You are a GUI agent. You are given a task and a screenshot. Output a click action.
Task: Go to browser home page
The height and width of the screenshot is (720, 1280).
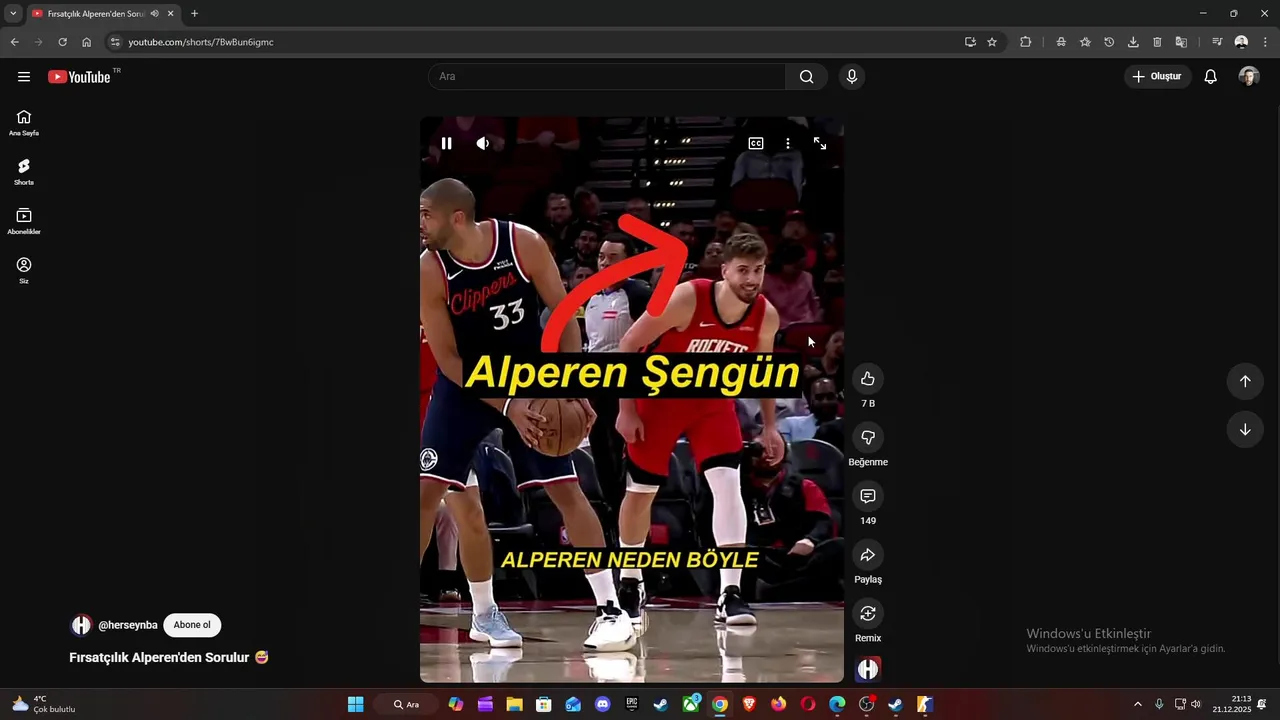[86, 42]
